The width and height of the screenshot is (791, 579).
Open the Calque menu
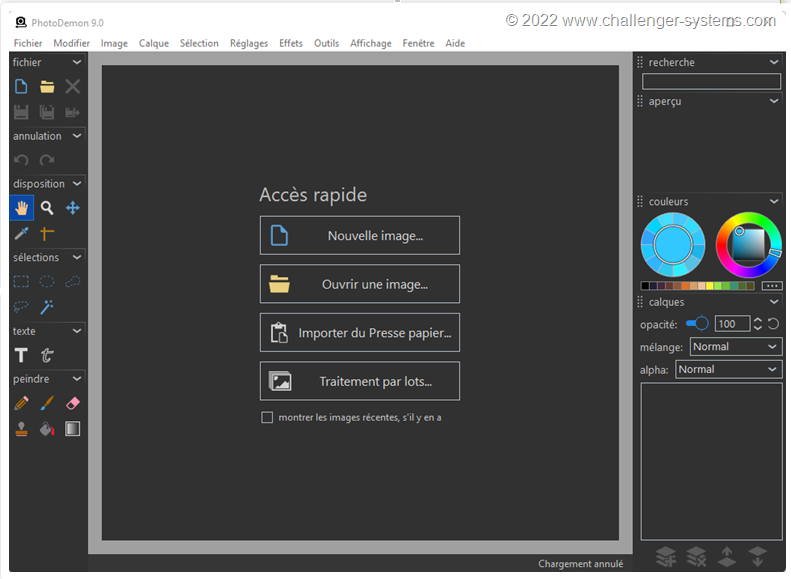[154, 43]
